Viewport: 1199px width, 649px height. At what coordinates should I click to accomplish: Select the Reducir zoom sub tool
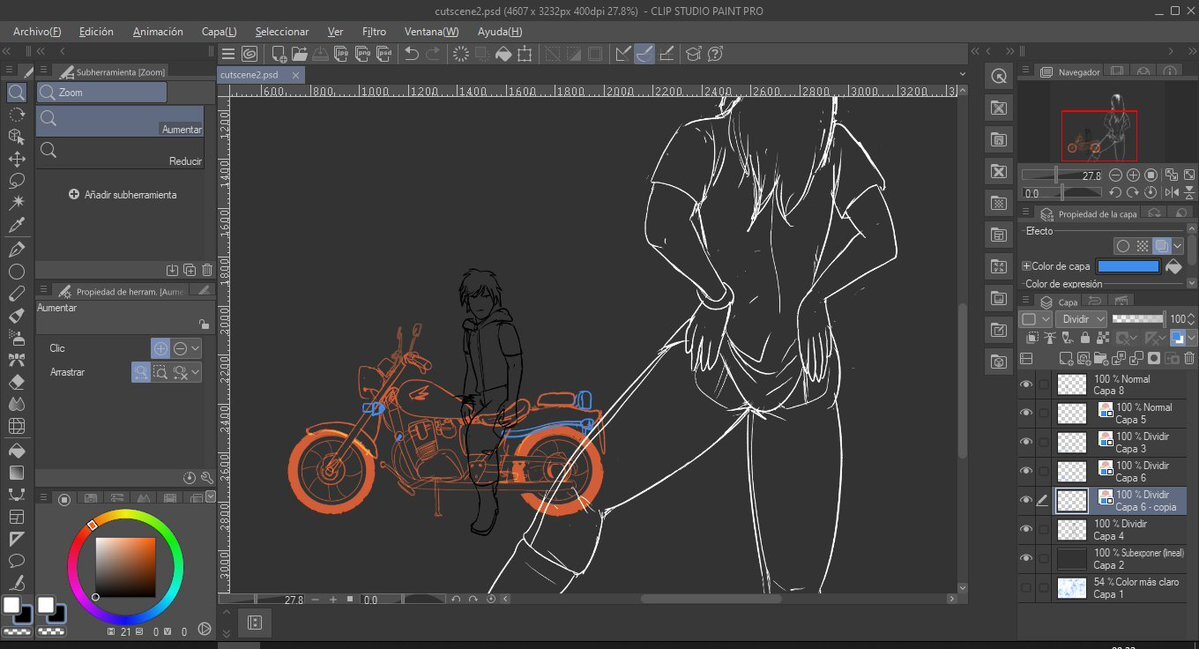[120, 153]
